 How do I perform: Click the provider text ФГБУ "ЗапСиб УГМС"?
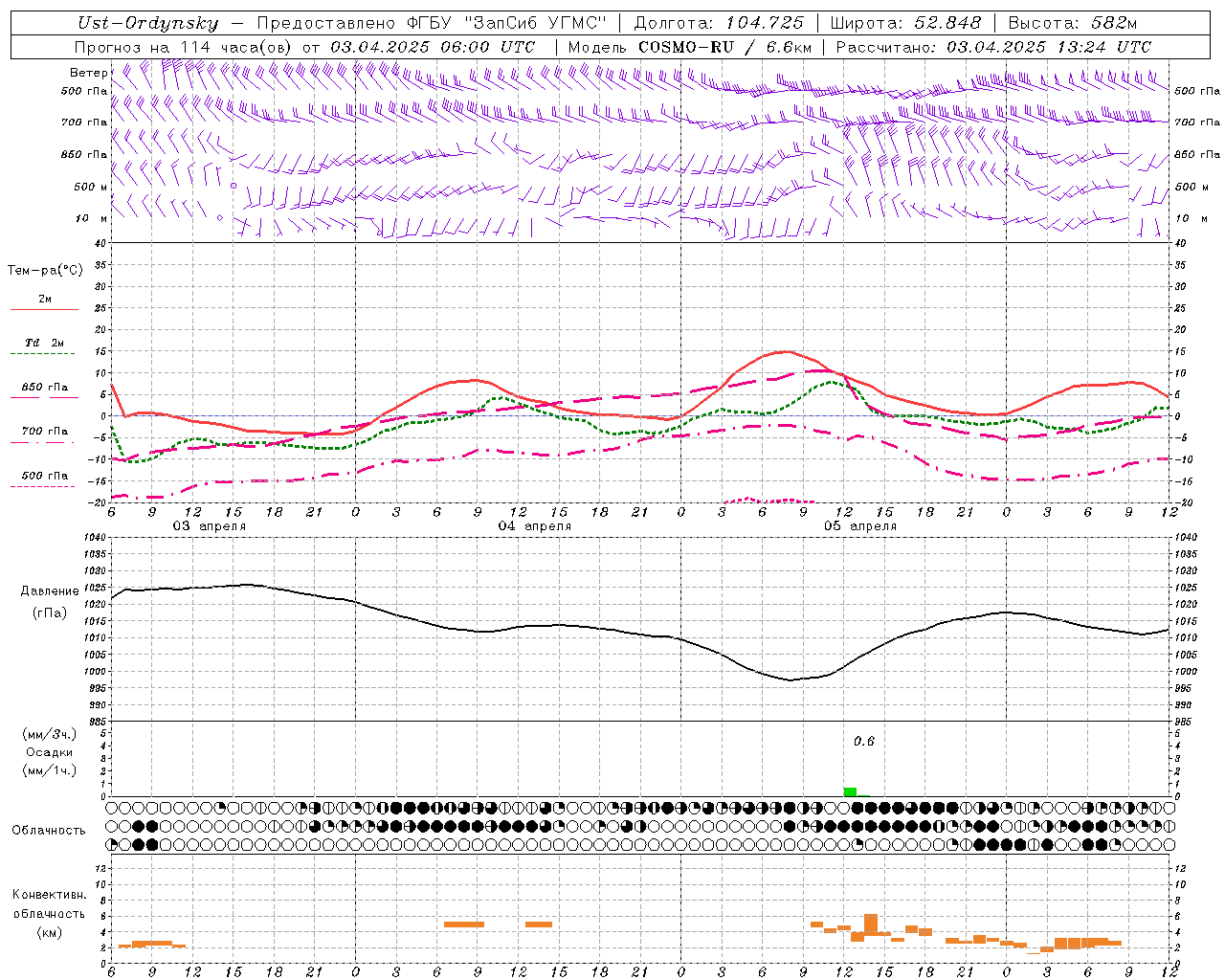(x=505, y=23)
